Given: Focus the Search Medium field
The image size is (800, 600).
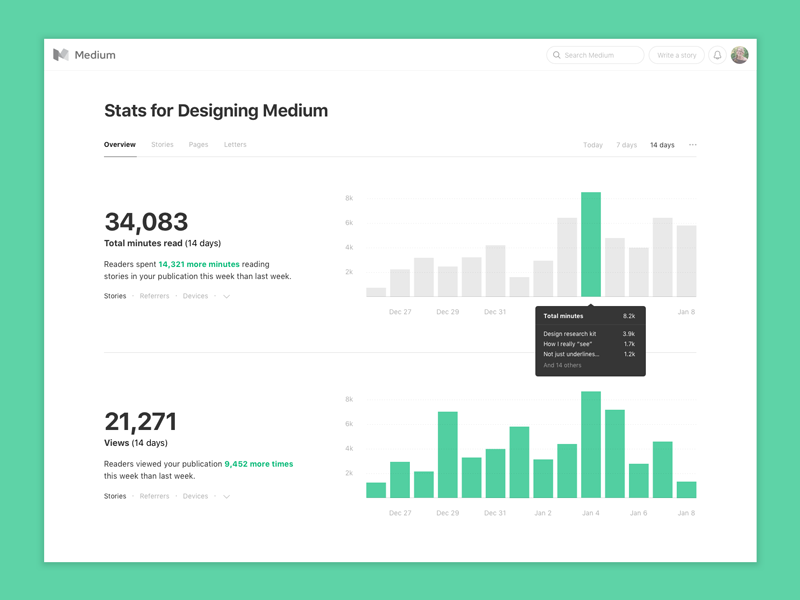Looking at the screenshot, I should pyautogui.click(x=595, y=55).
